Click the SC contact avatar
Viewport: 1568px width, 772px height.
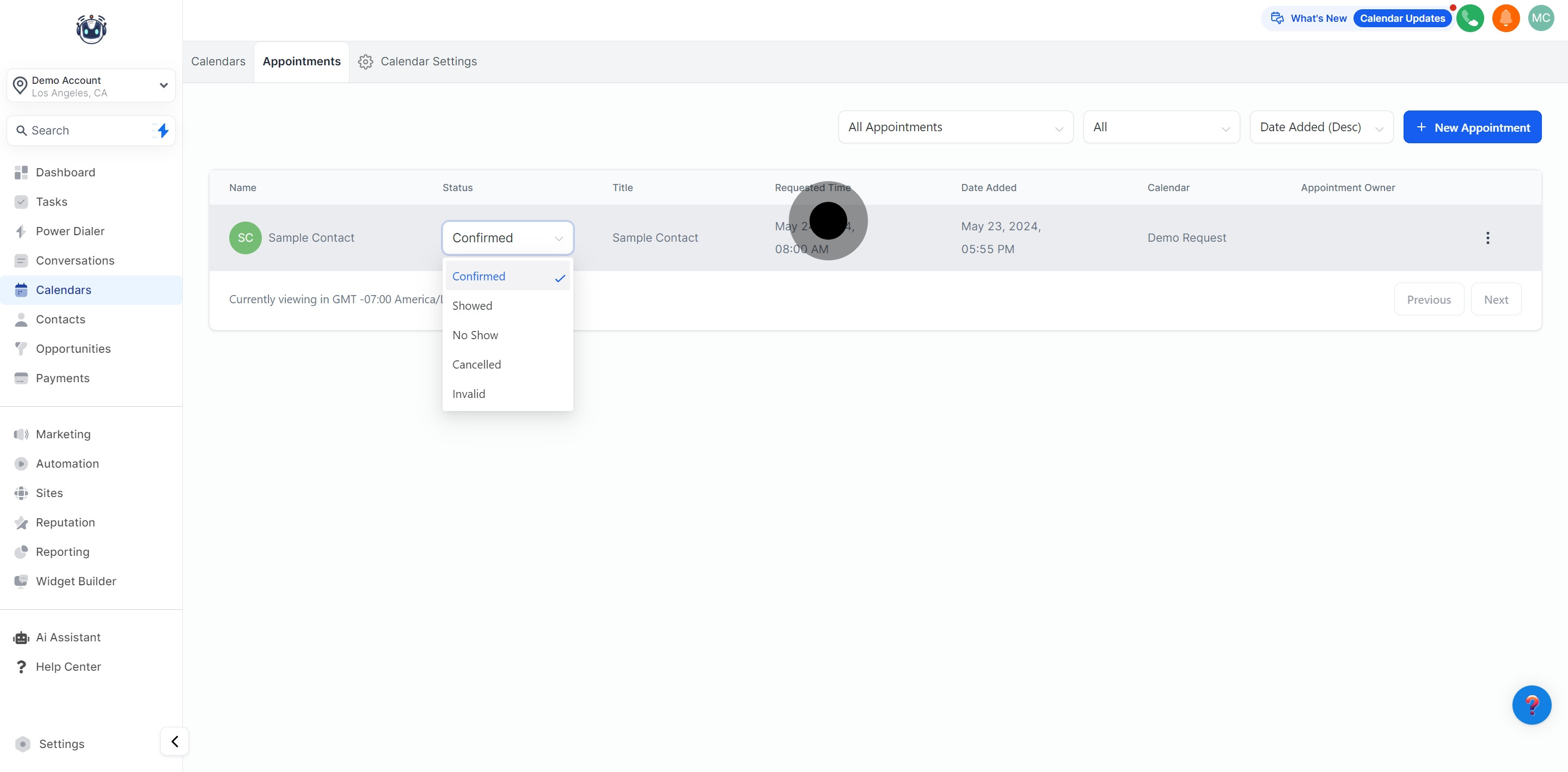[246, 238]
